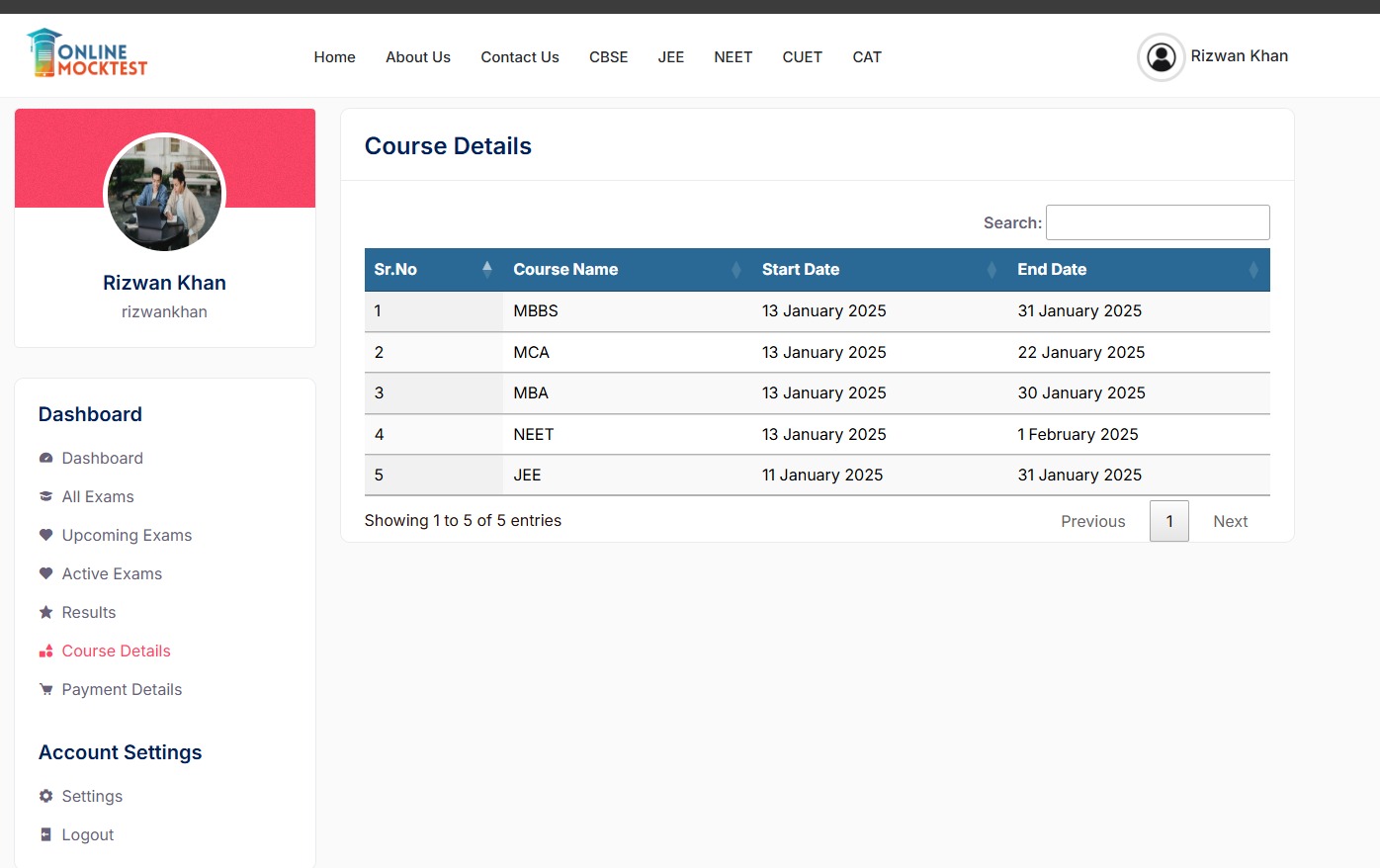Sort by Start Date column arrows
1380x868 pixels.
click(x=992, y=270)
